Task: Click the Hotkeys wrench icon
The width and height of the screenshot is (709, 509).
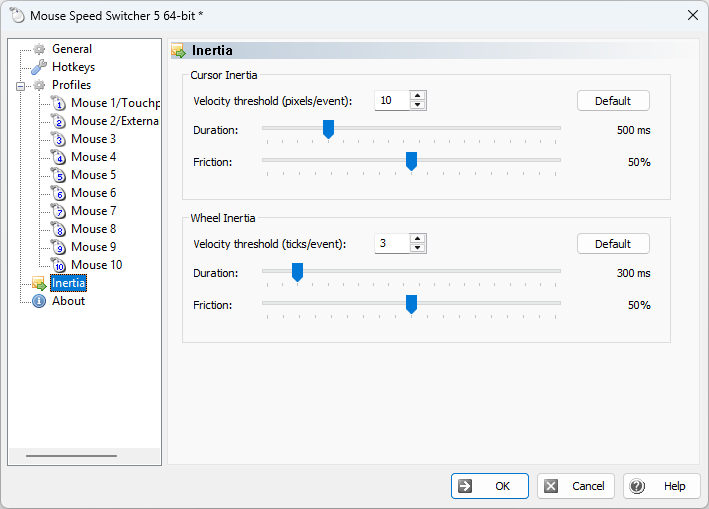Action: (x=39, y=67)
